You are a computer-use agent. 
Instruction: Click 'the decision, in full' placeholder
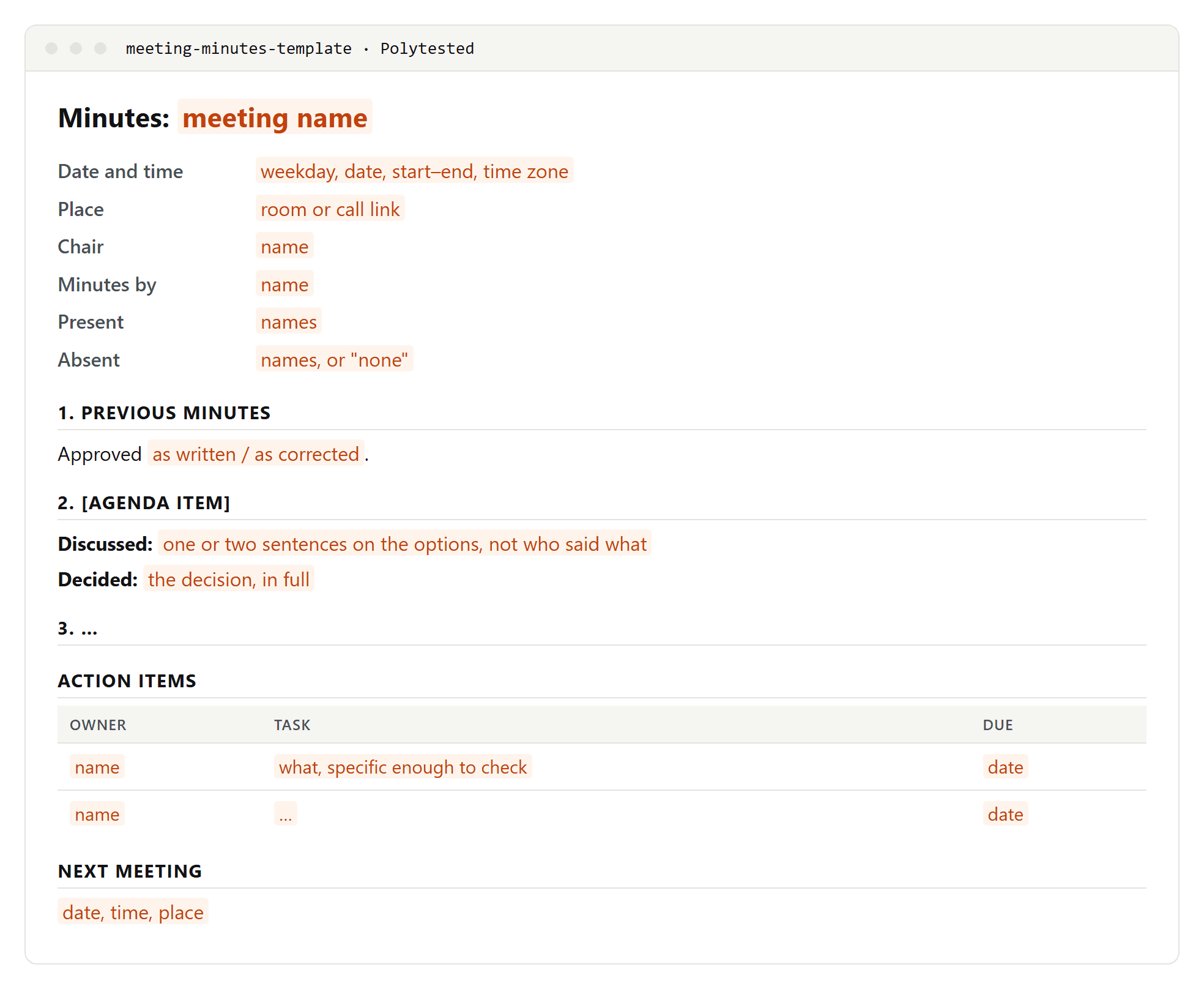point(229,579)
